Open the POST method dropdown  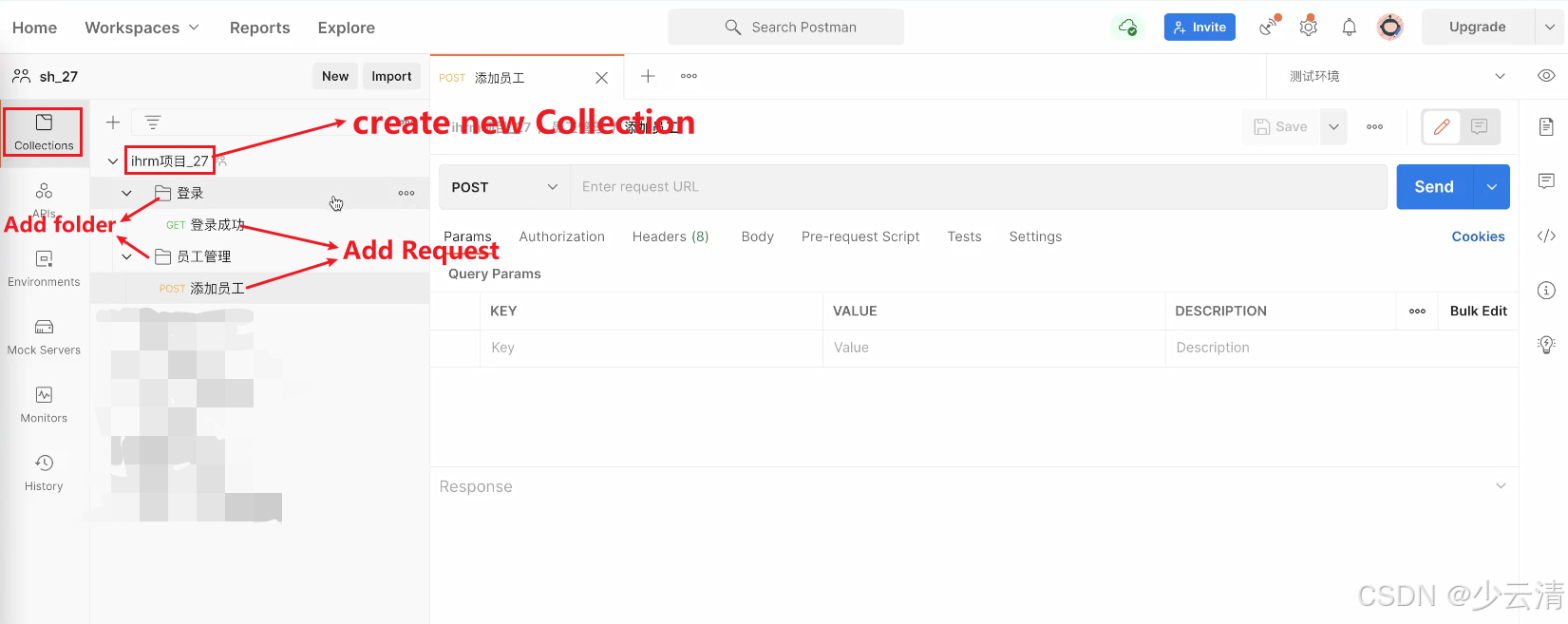pos(504,187)
